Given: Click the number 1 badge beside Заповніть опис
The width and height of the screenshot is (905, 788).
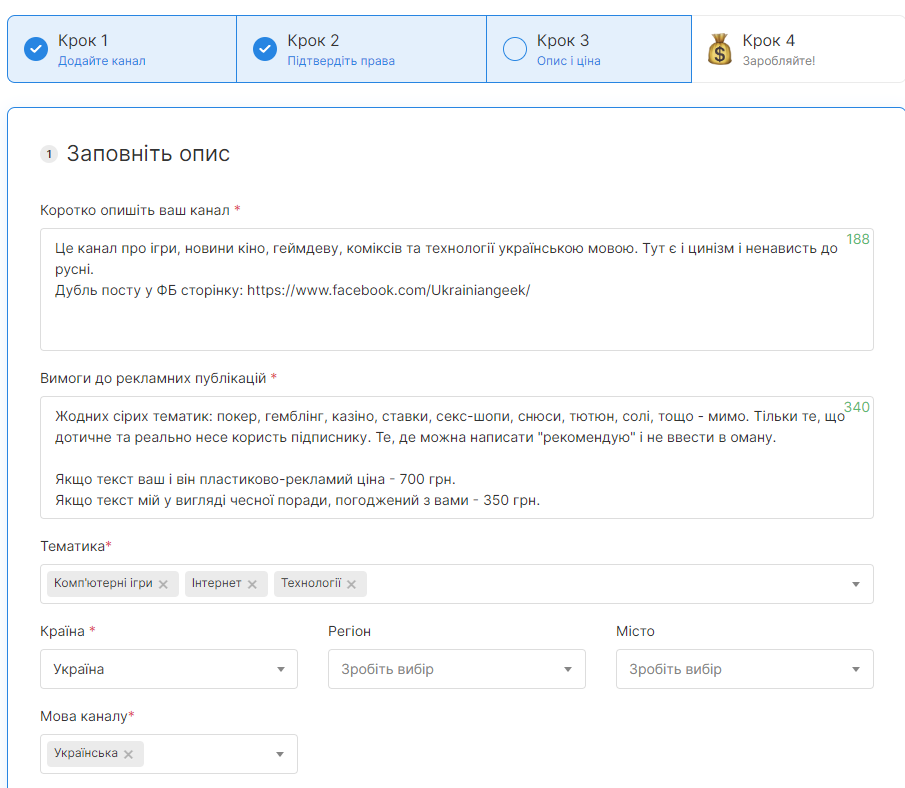Looking at the screenshot, I should (49, 154).
